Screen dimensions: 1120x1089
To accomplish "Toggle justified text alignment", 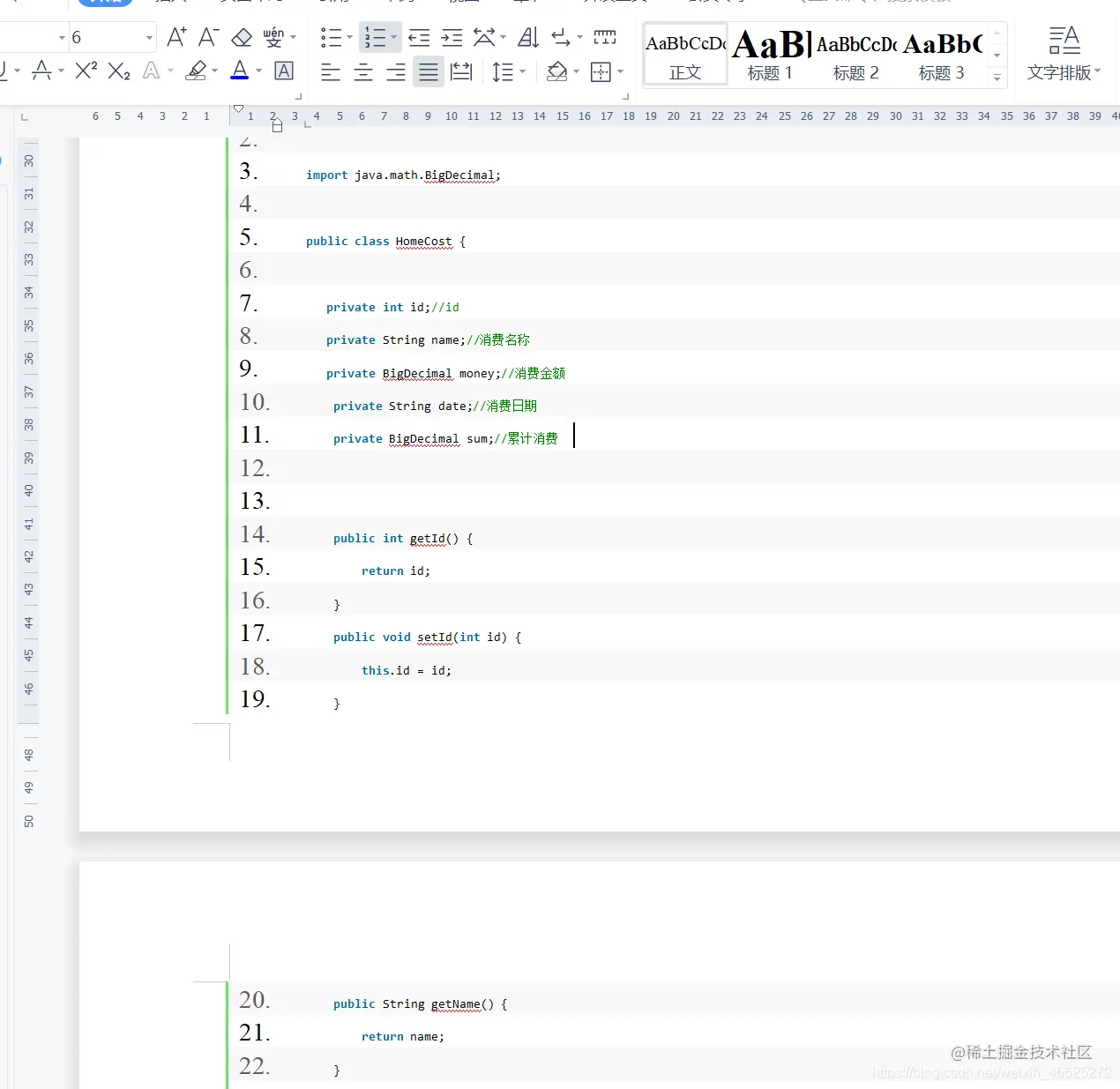I will point(429,72).
